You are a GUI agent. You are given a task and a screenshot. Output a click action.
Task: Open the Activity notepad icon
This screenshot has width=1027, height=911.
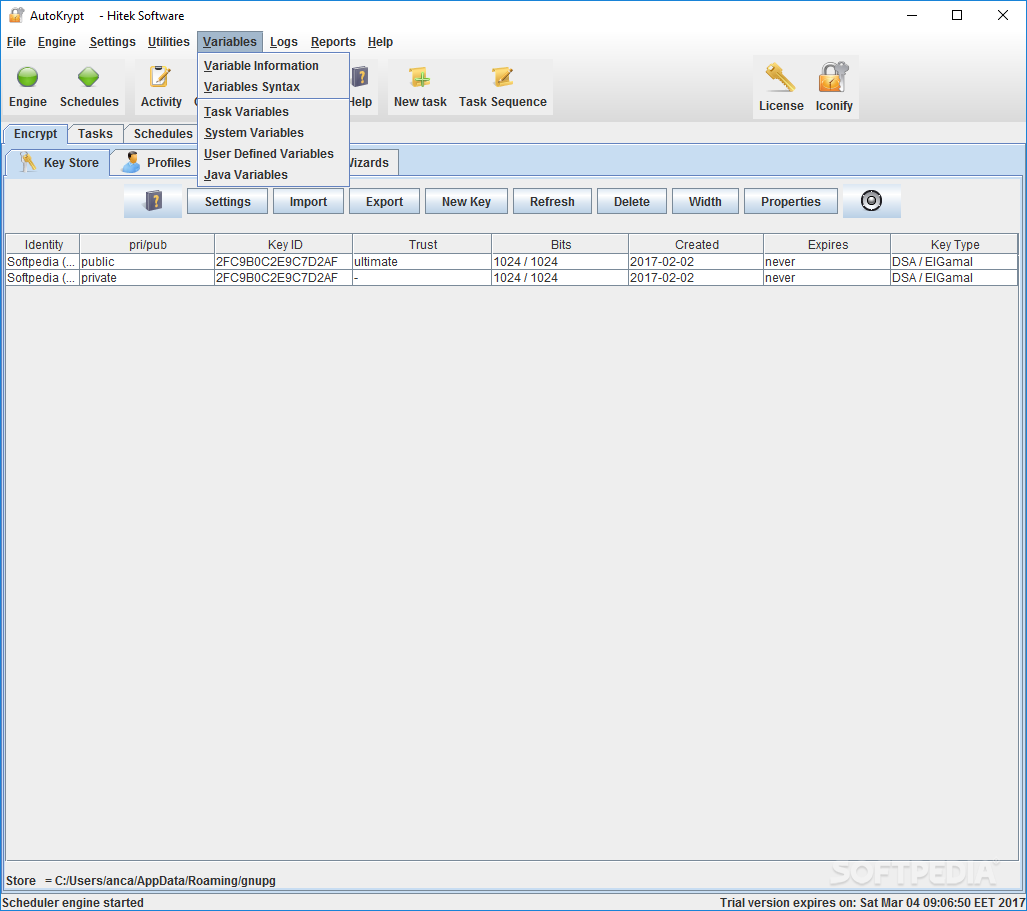click(x=160, y=77)
